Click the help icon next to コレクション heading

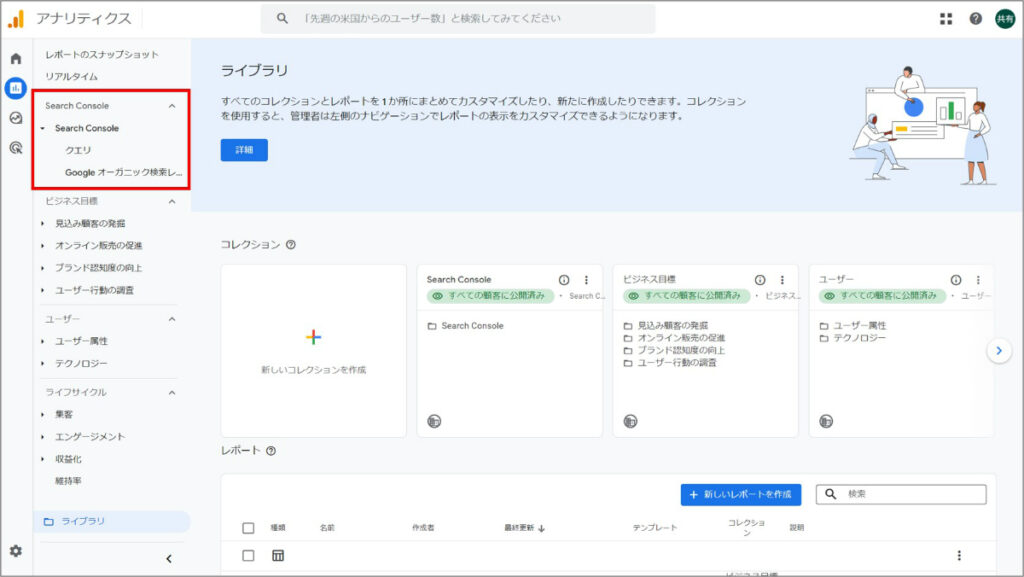[x=291, y=245]
